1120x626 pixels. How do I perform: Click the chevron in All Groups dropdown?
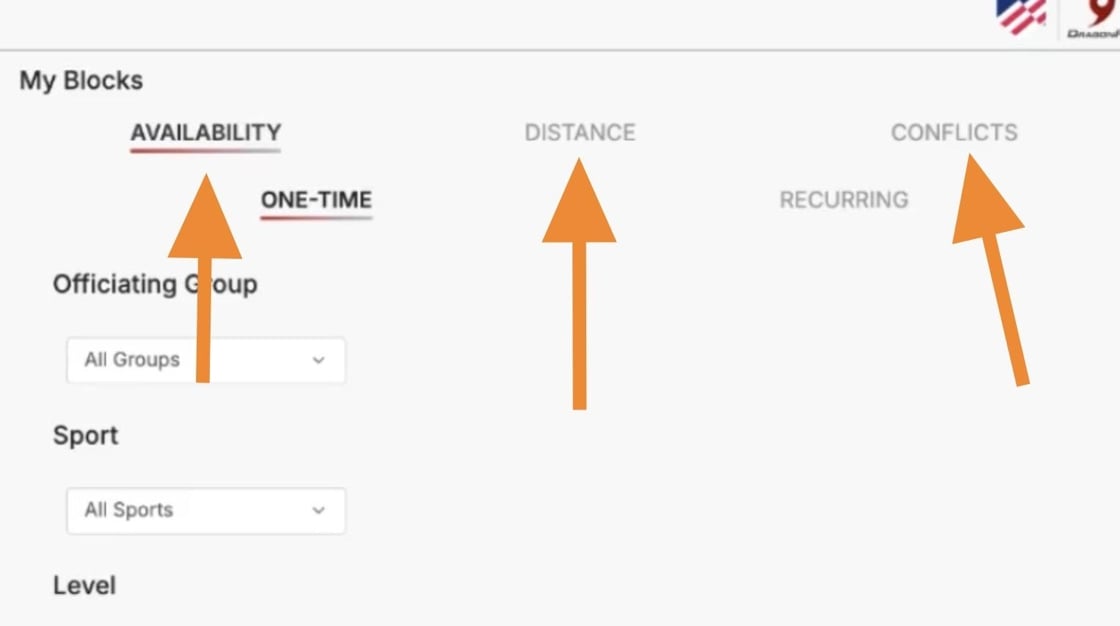[319, 360]
